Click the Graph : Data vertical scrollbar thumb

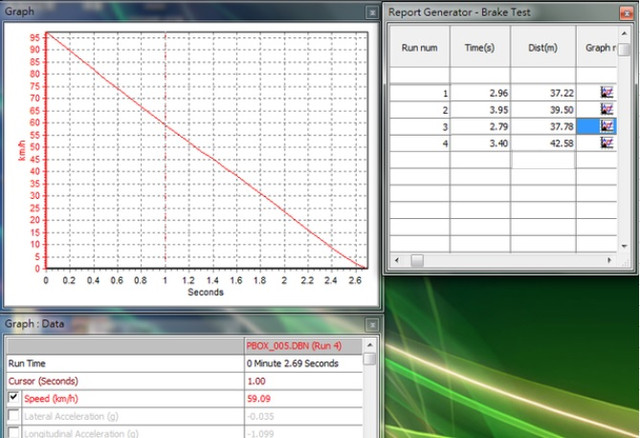click(x=370, y=359)
